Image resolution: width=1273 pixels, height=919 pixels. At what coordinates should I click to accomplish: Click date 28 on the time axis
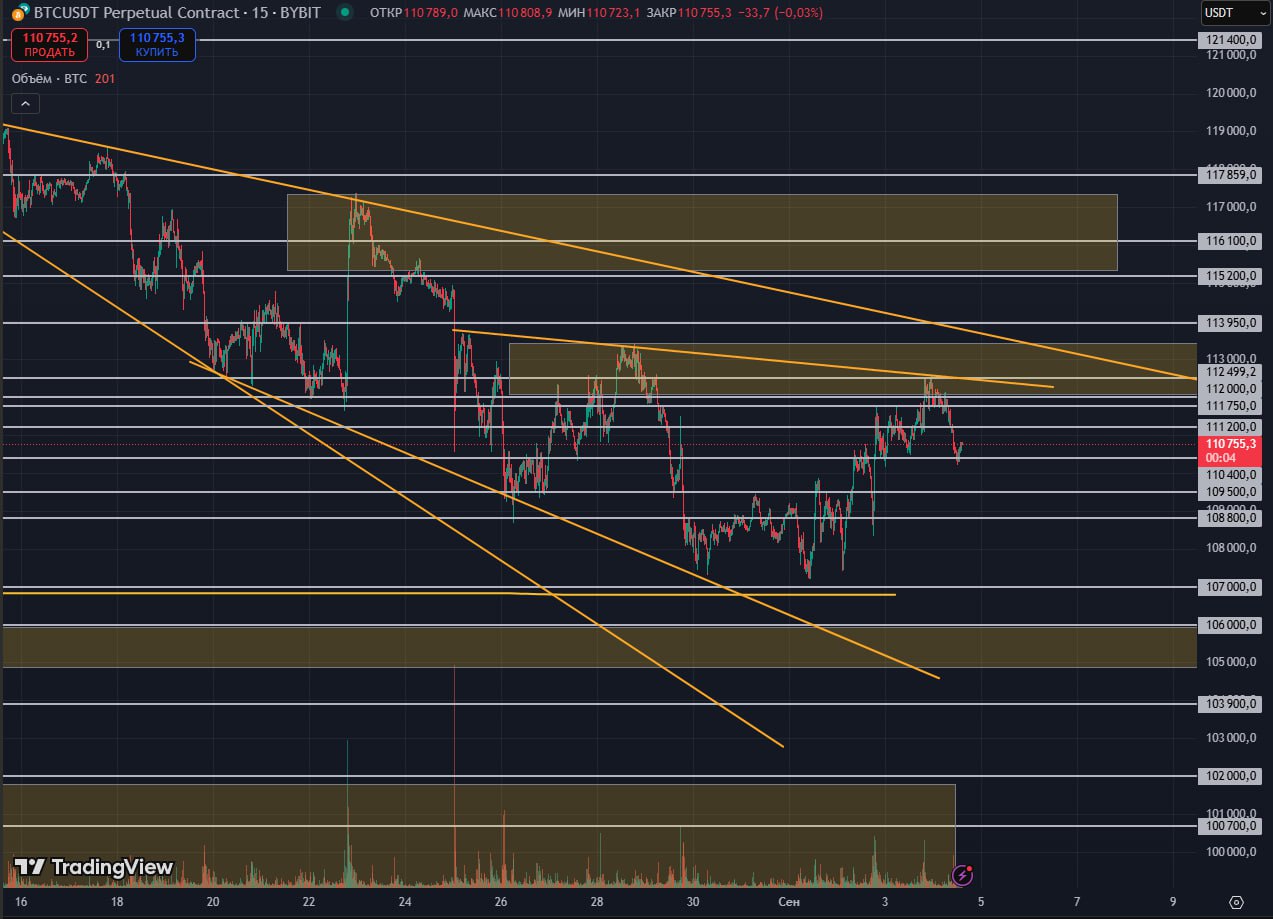(x=597, y=902)
